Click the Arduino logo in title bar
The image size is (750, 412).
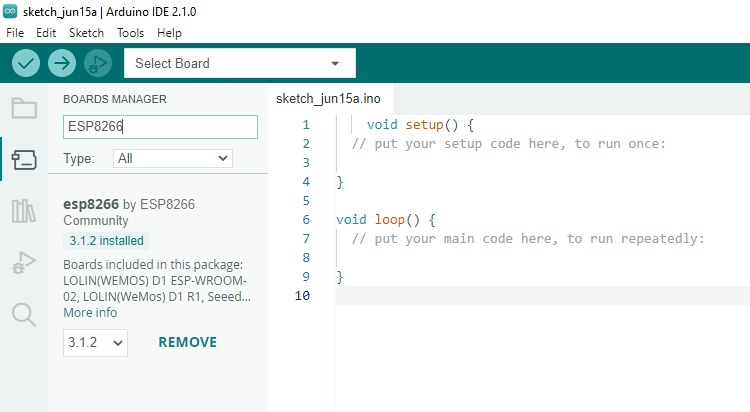tap(10, 11)
